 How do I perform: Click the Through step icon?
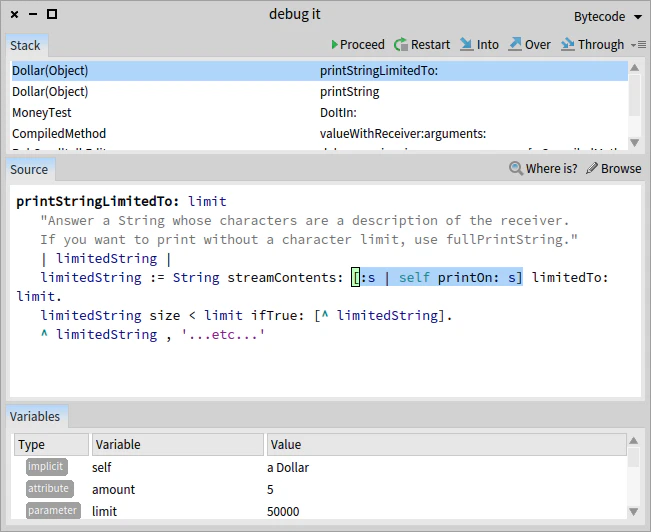coord(568,44)
